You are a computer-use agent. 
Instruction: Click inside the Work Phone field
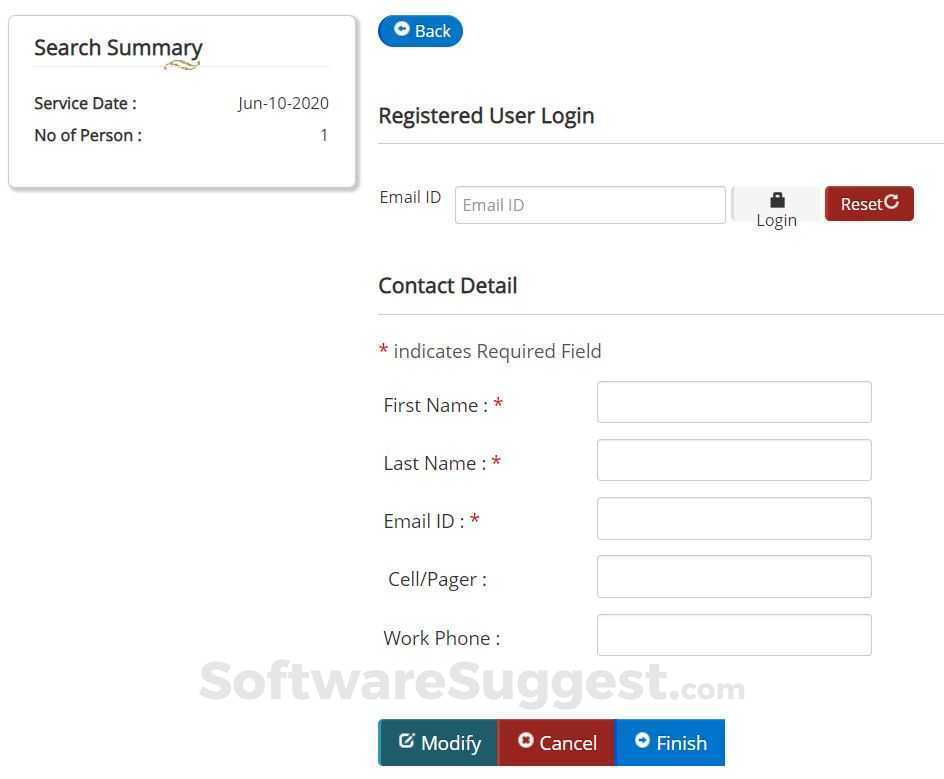click(x=734, y=635)
